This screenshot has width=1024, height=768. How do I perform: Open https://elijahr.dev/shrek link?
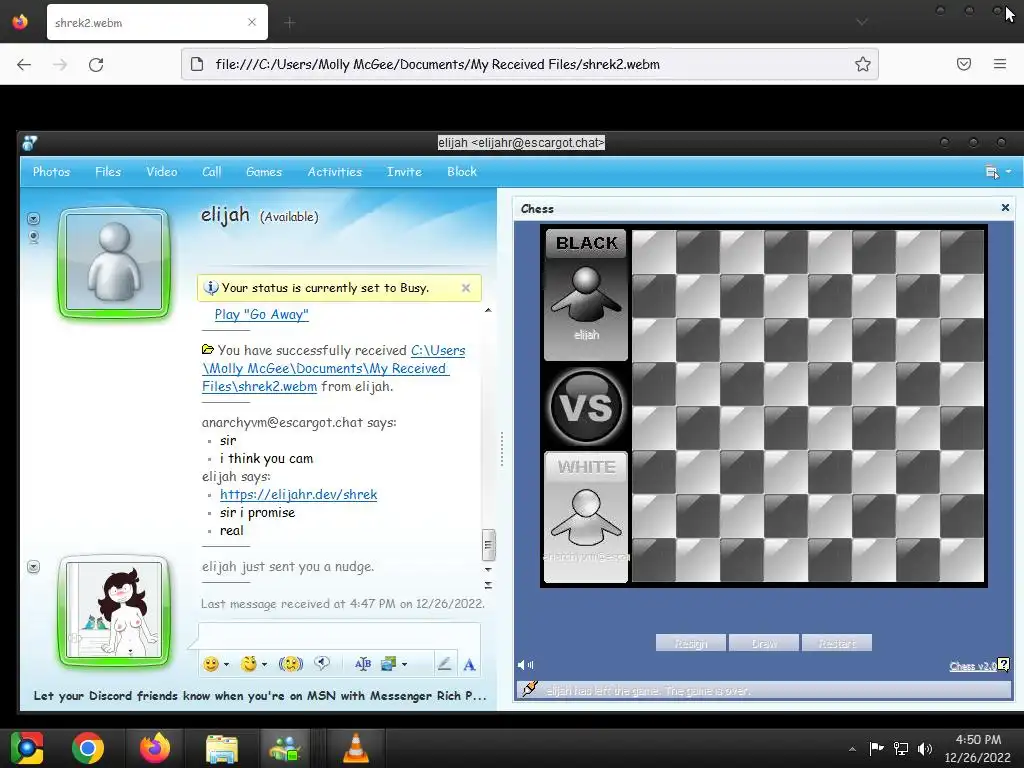pyautogui.click(x=298, y=494)
